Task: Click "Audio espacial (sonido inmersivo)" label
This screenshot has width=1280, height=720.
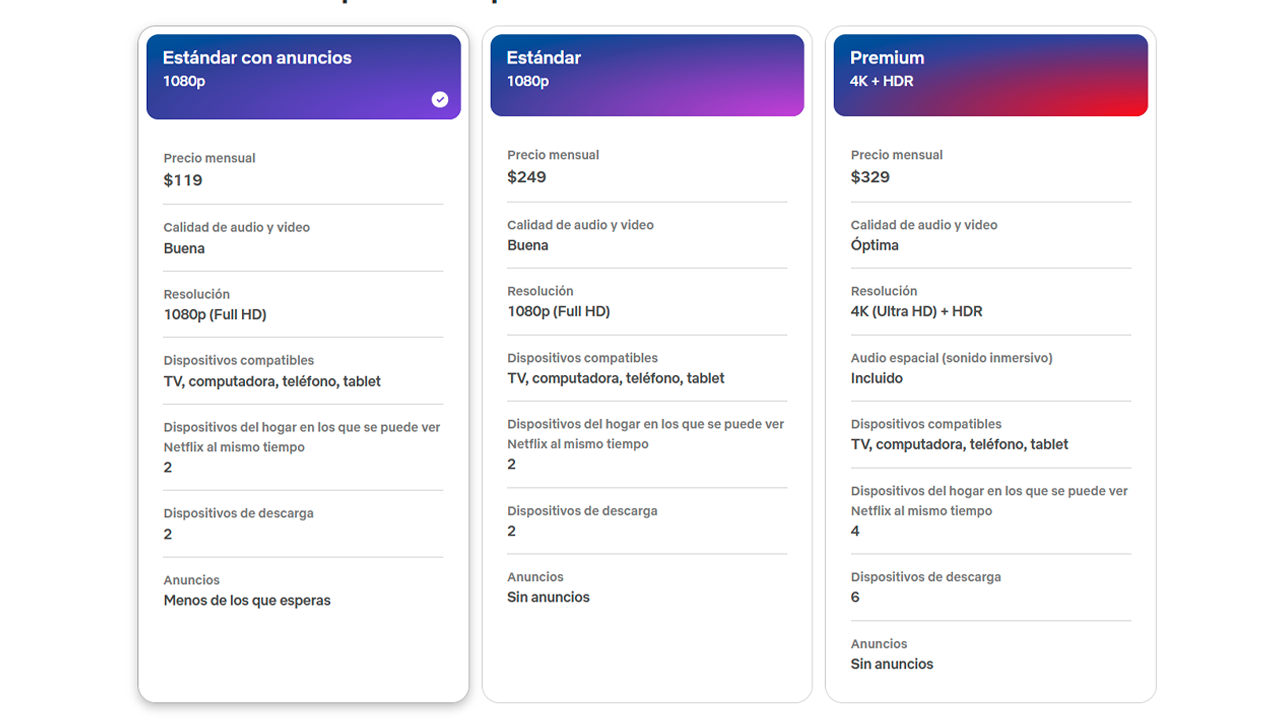Action: click(x=952, y=358)
